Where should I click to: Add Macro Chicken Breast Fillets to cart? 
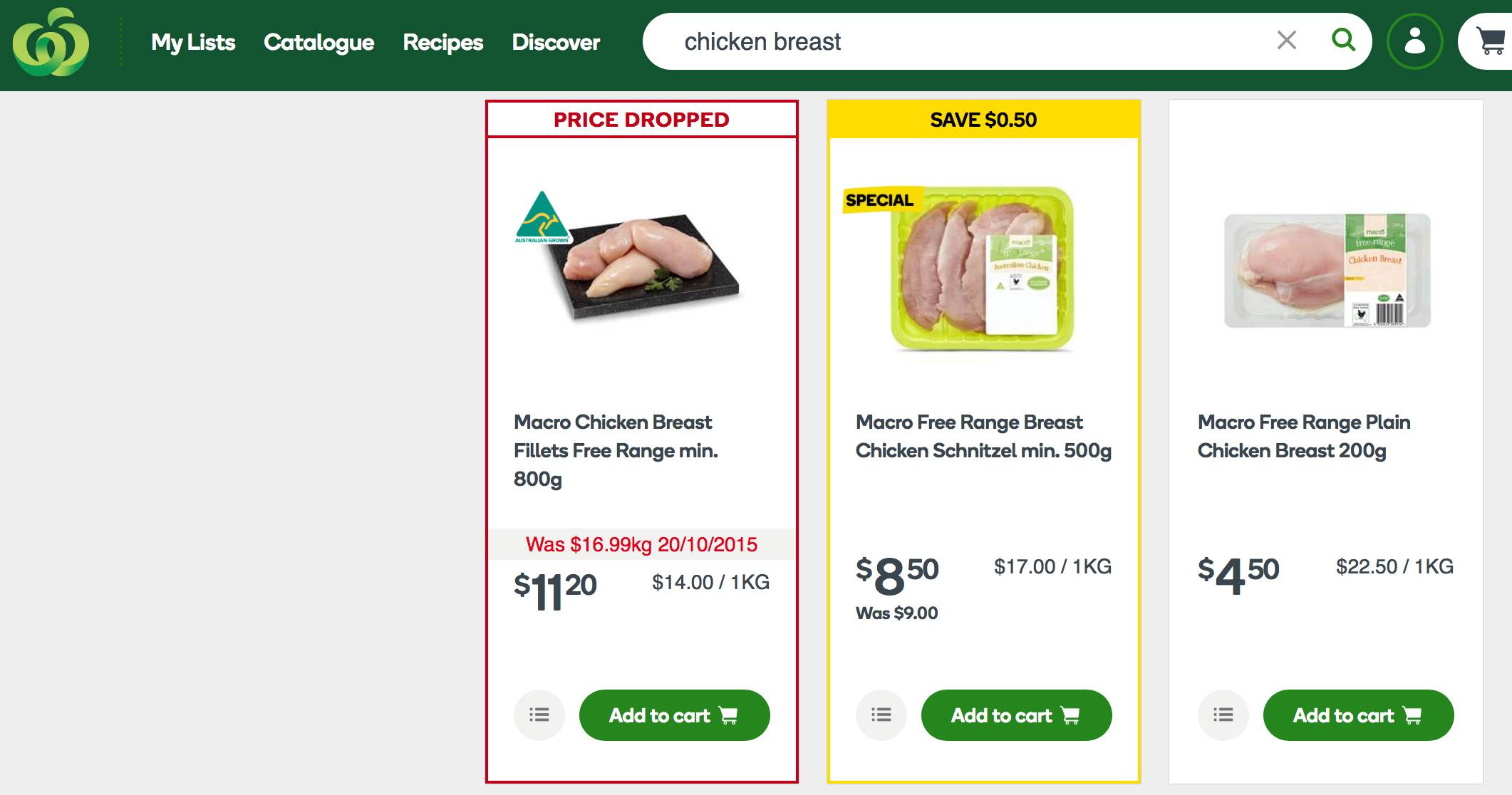[674, 715]
